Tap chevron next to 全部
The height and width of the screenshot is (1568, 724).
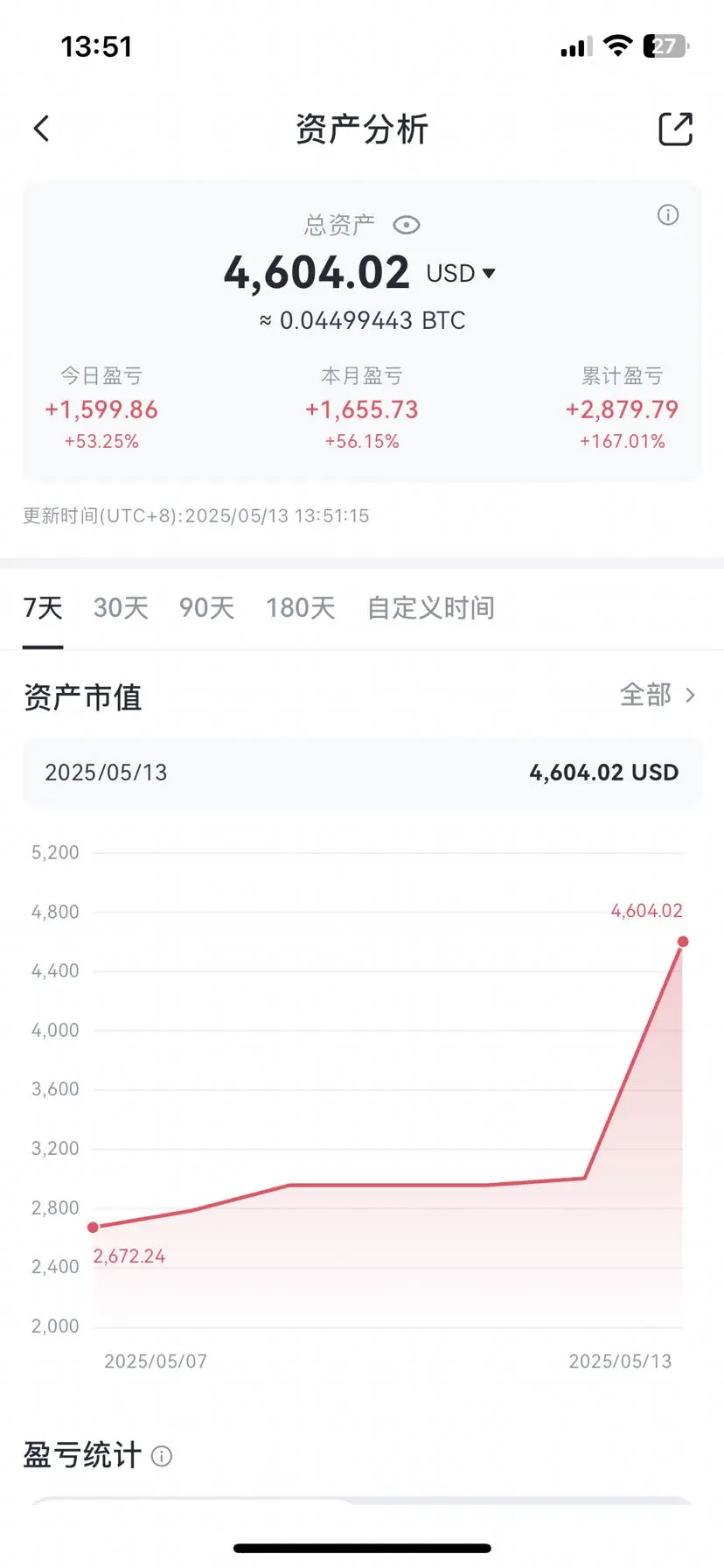click(x=690, y=696)
